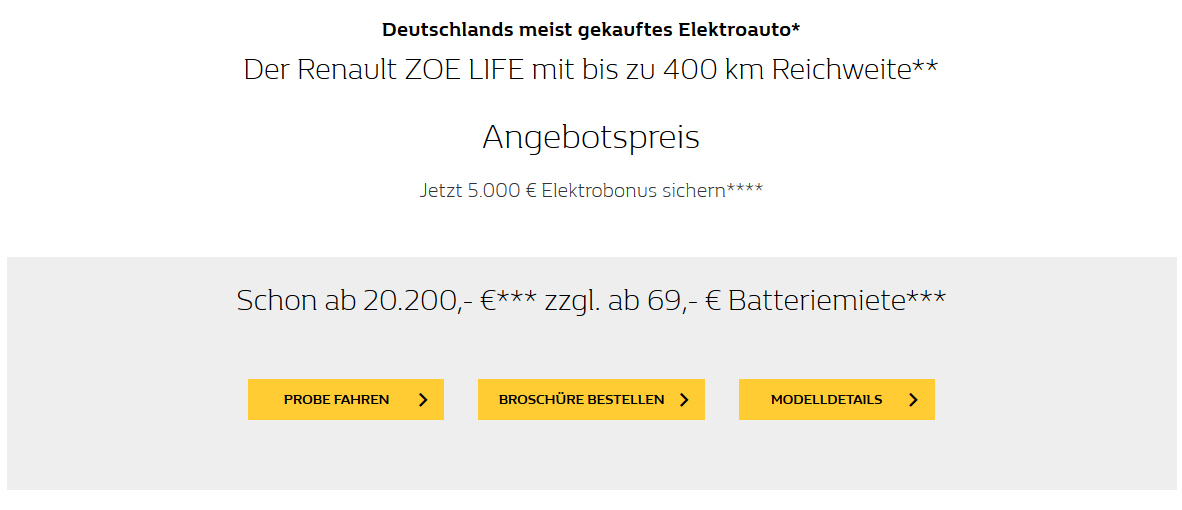Click the 400 km Reichweite text

pyautogui.click(x=788, y=70)
